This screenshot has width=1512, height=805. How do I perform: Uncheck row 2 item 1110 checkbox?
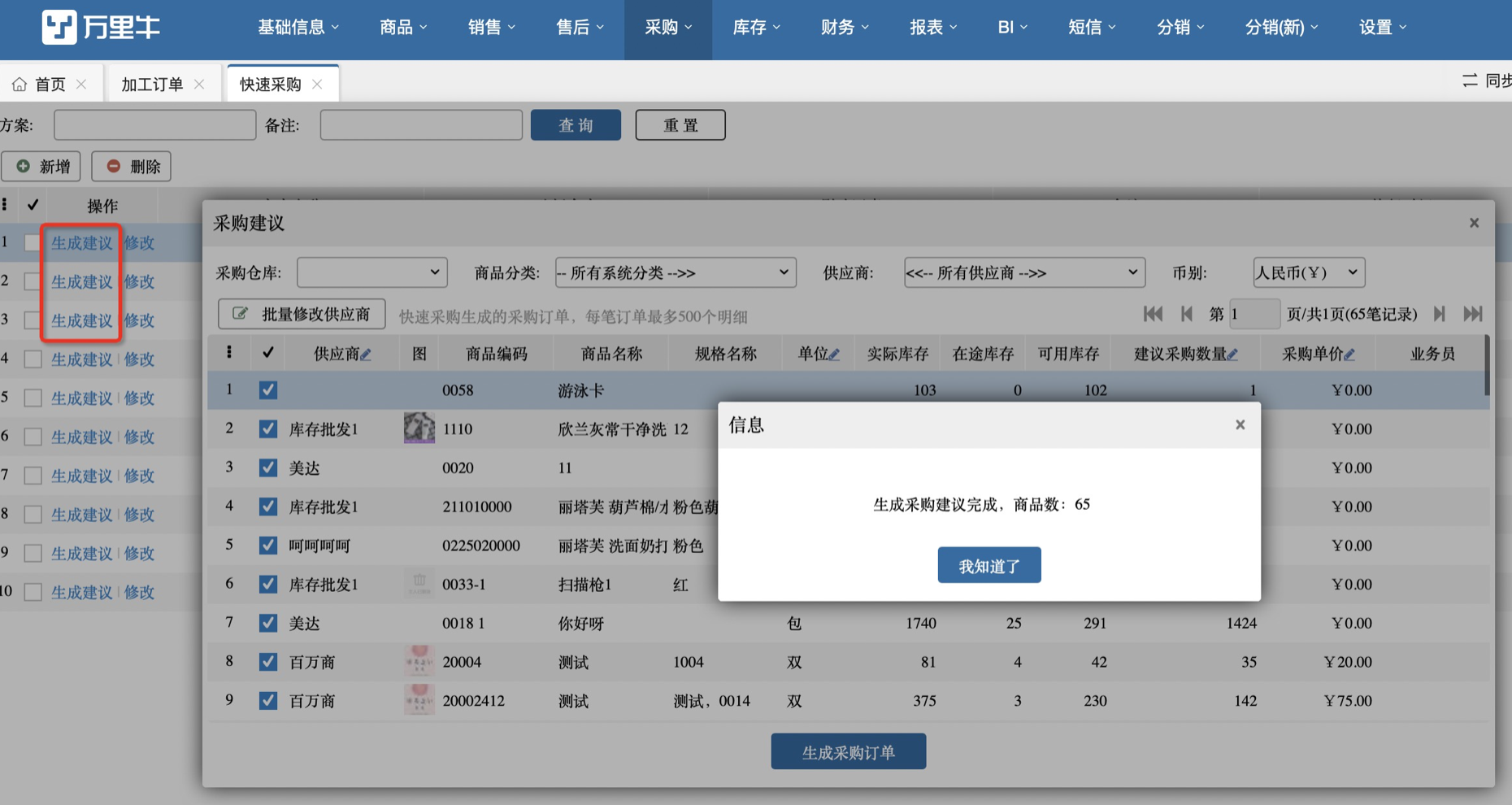268,429
